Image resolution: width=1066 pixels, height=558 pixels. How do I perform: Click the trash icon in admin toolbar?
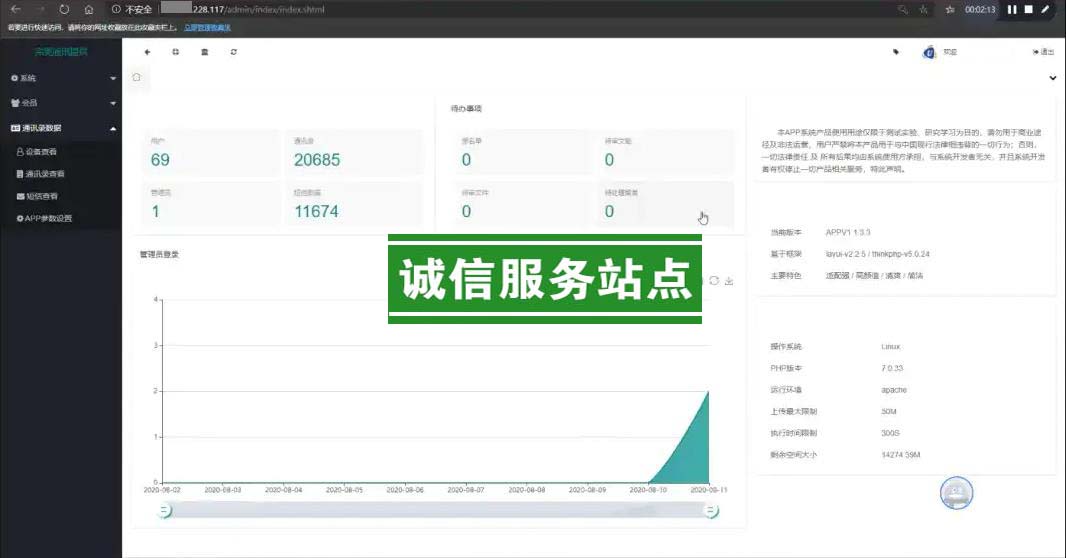(205, 52)
